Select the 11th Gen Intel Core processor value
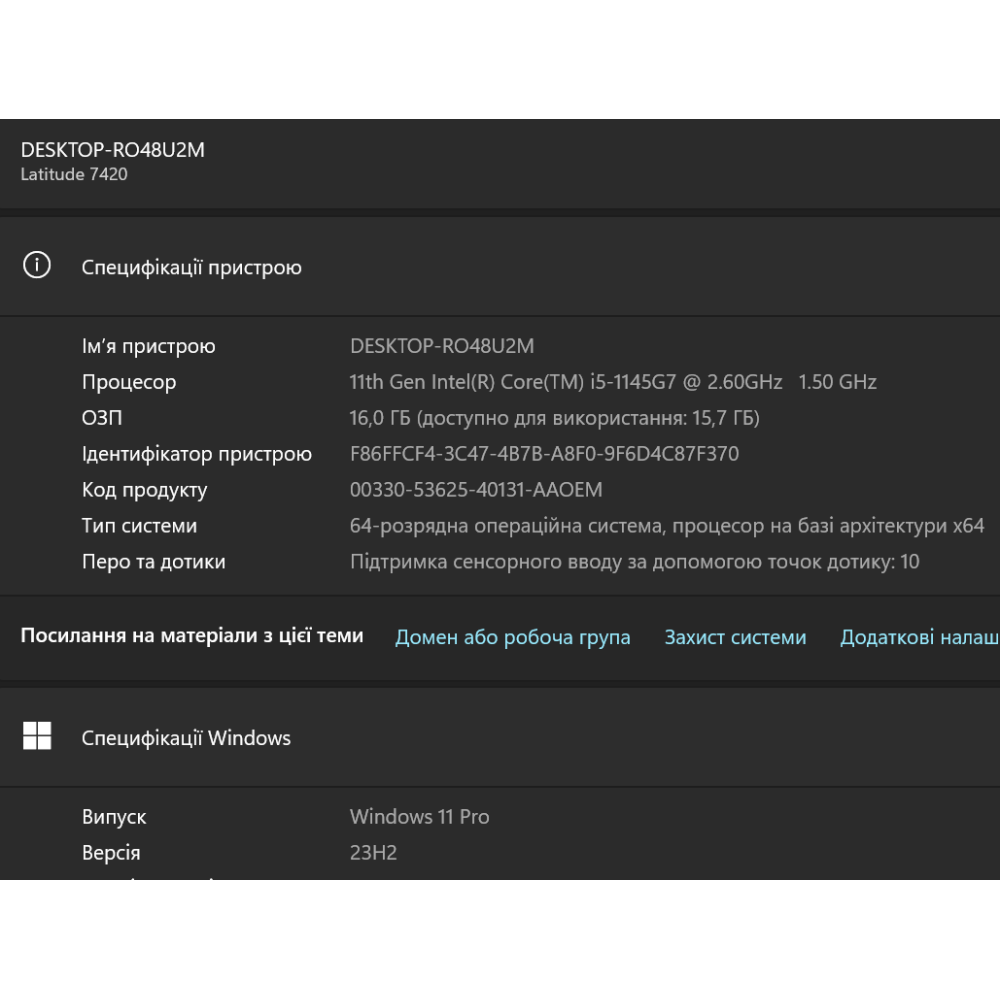 point(612,382)
